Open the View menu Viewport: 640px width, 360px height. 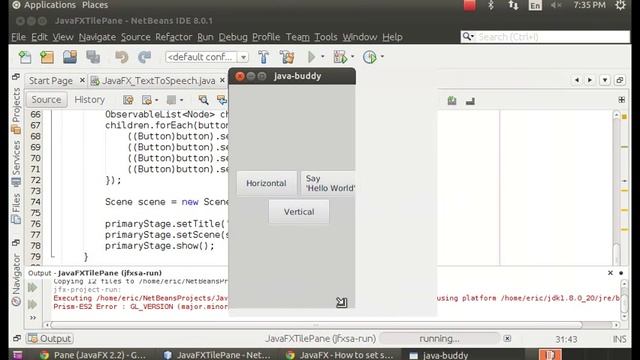[63, 37]
